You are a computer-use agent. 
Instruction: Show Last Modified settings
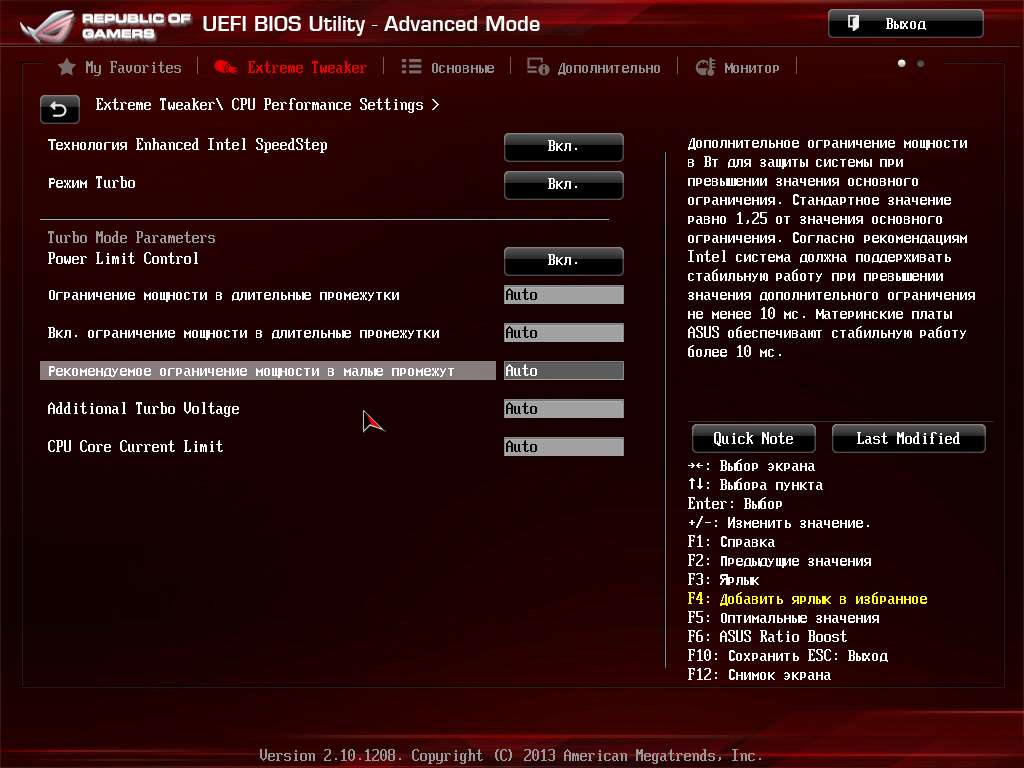(908, 438)
